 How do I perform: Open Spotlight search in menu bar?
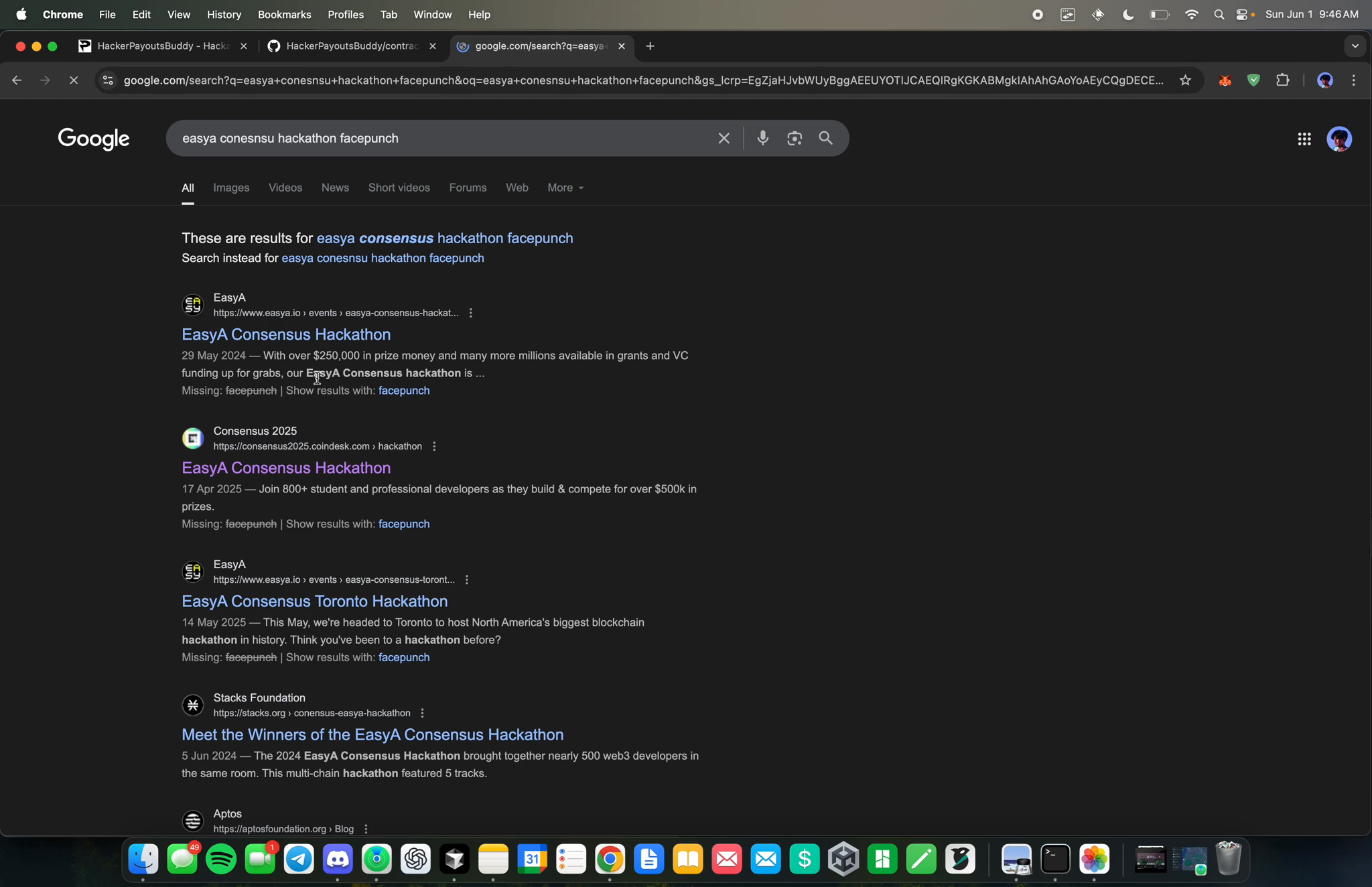(1219, 15)
